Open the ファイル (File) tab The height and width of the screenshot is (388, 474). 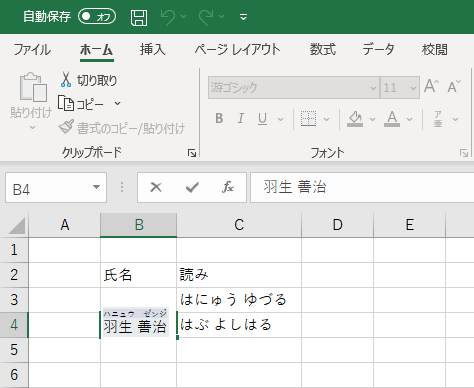pyautogui.click(x=32, y=50)
